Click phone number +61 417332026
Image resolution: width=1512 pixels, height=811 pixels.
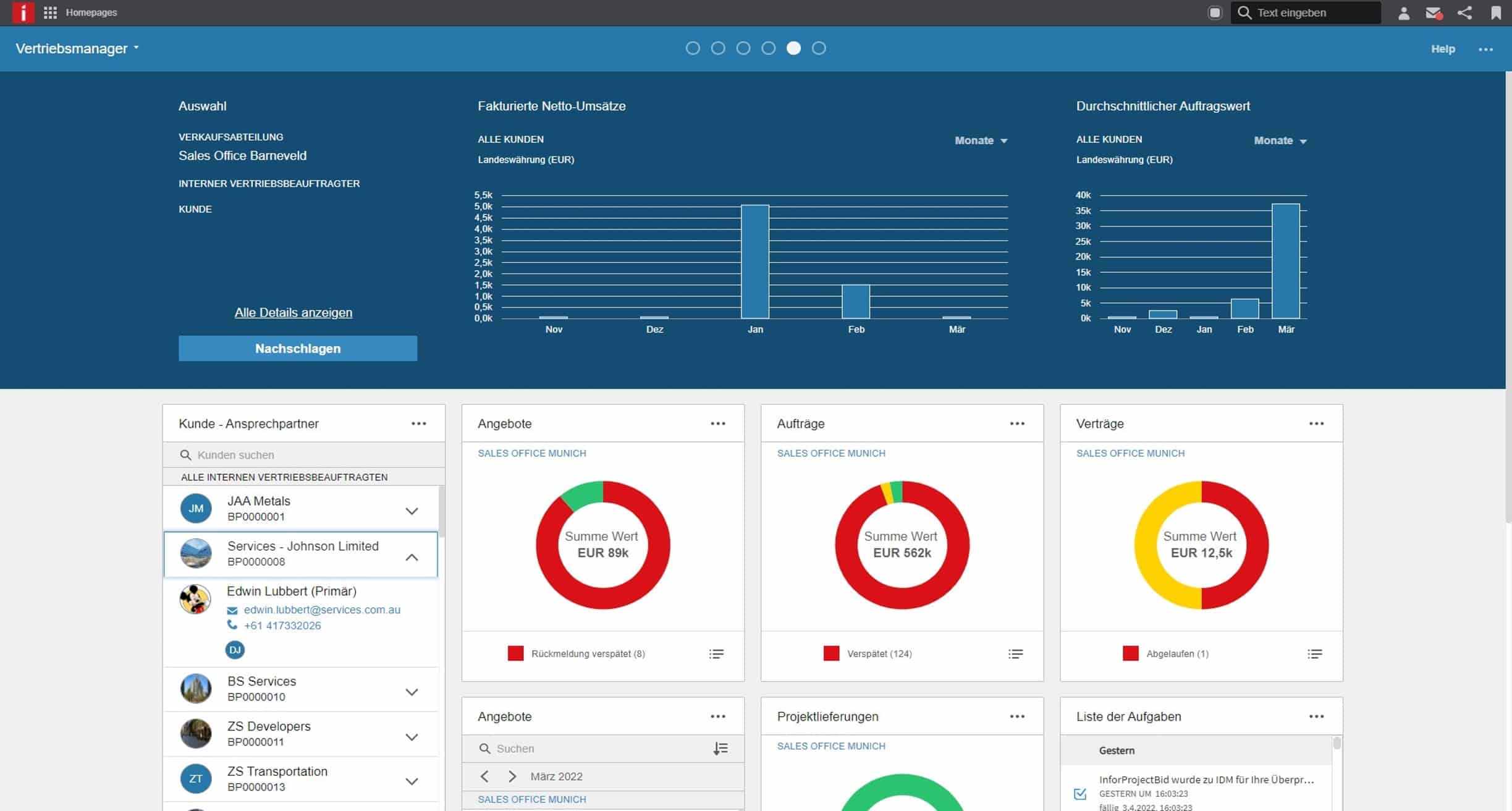click(282, 626)
